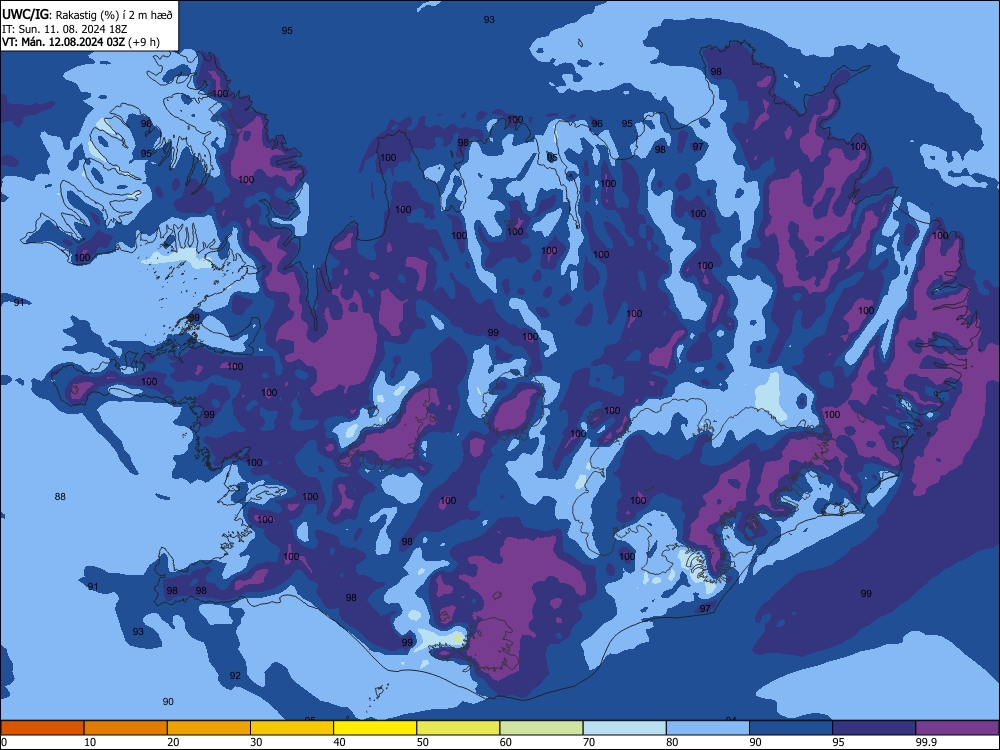Screen dimensions: 1000x750
Task: Click the '99.9' label on the color scale
Action: pos(925,742)
